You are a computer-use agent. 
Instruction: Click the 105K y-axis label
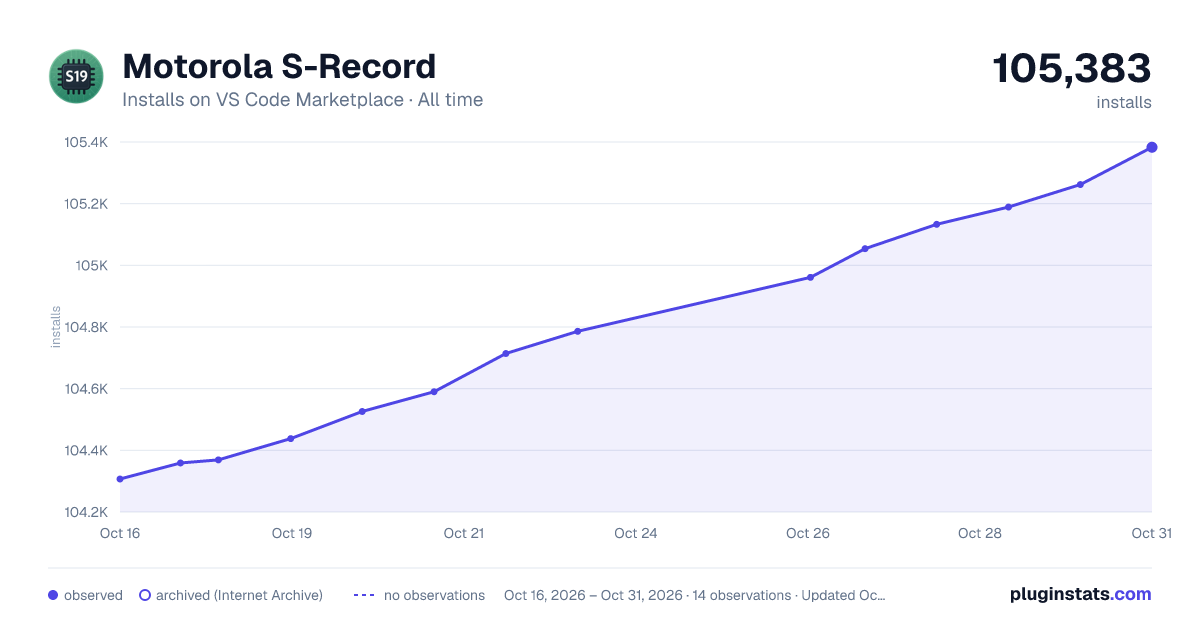(x=94, y=265)
